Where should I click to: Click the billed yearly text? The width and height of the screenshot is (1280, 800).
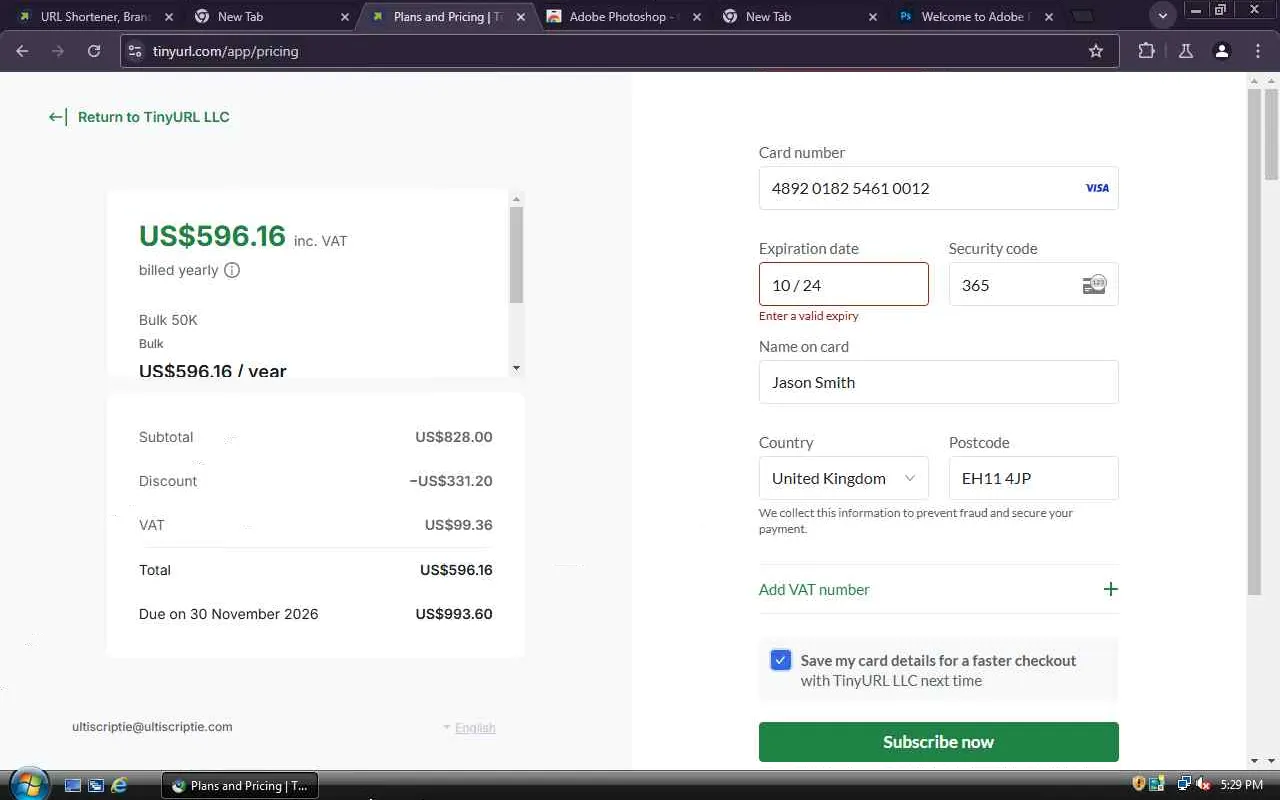pyautogui.click(x=179, y=270)
